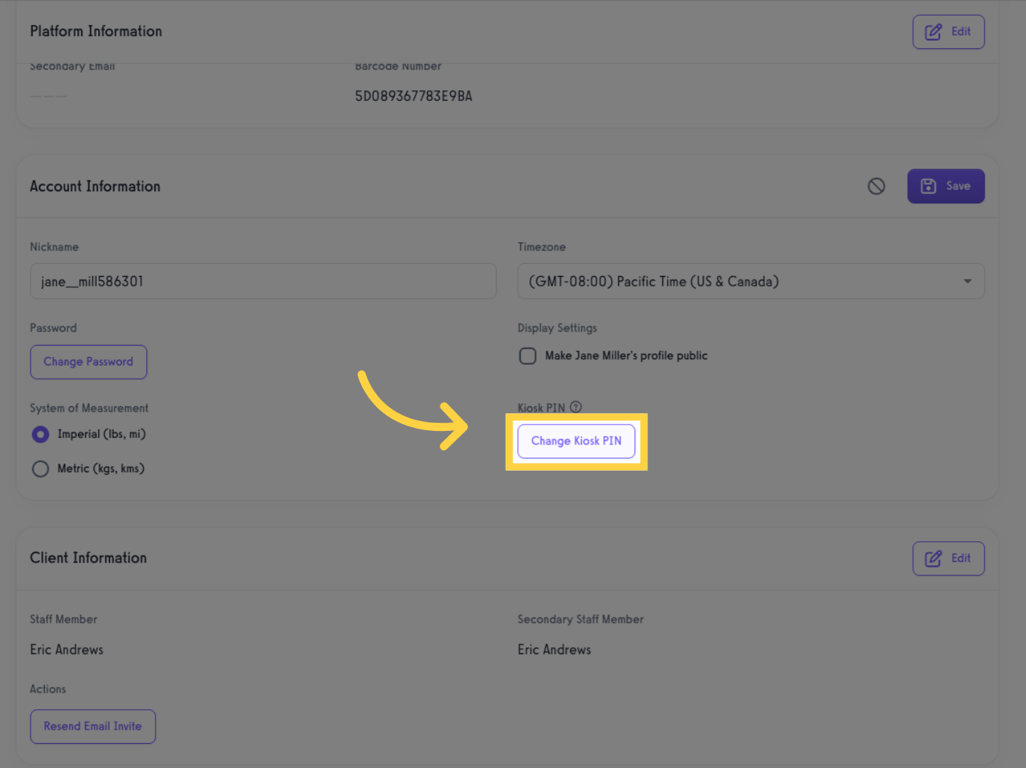Click the Nickname input field
The width and height of the screenshot is (1026, 768).
(263, 282)
